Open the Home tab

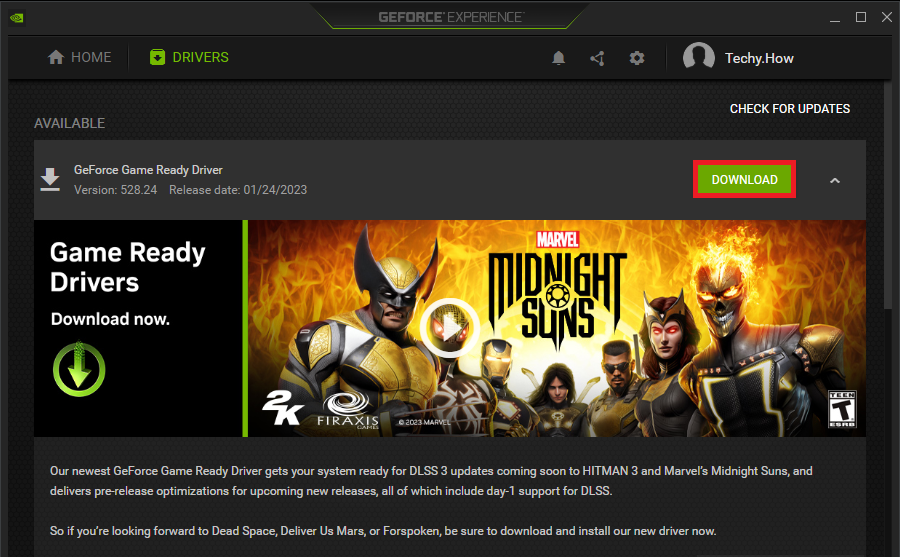point(79,57)
